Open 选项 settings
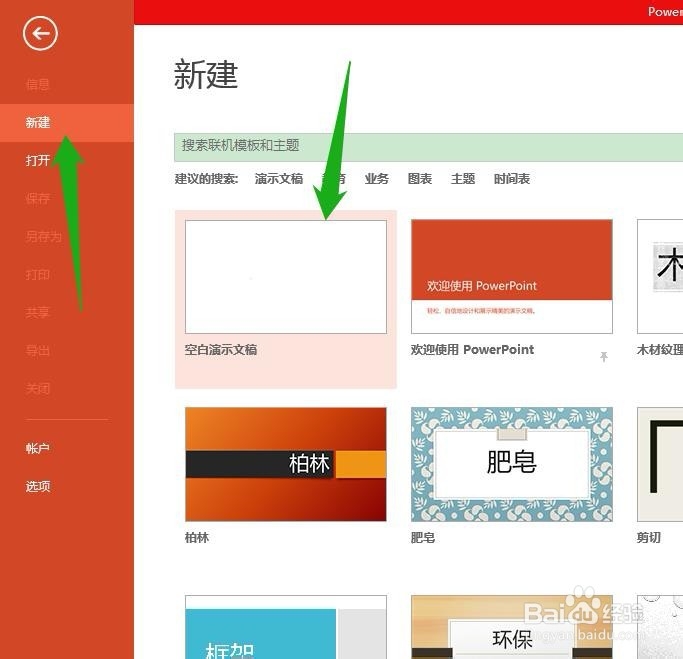This screenshot has height=659, width=683. 37,486
